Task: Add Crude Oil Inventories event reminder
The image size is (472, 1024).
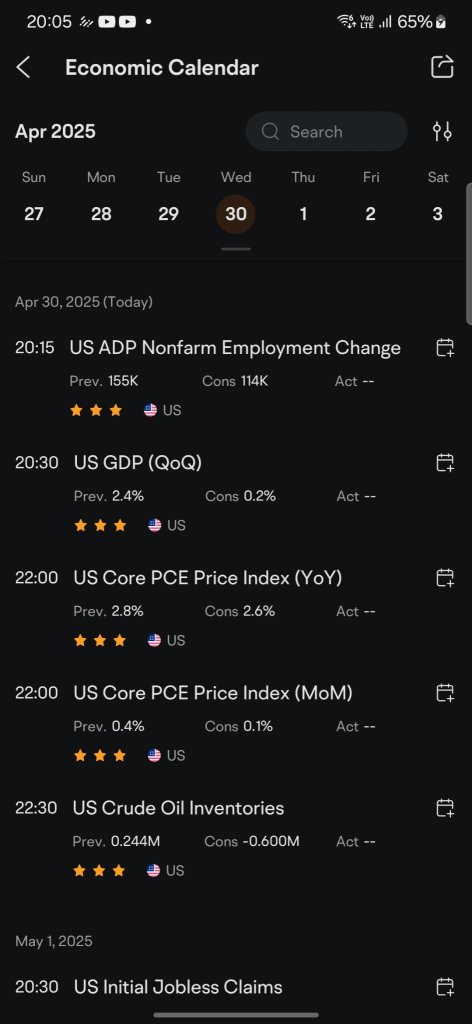Action: 445,808
